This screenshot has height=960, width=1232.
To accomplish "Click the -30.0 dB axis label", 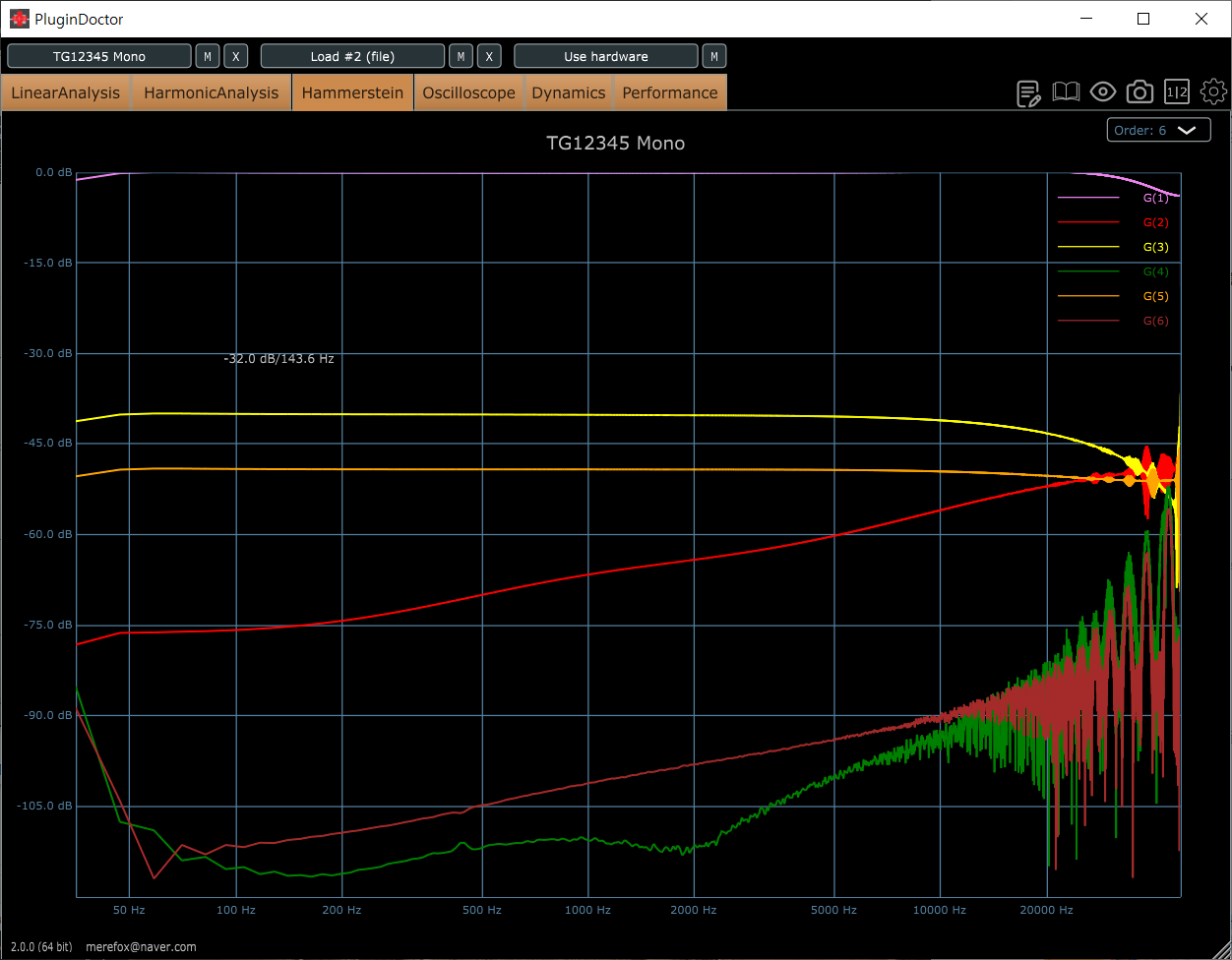I will click(x=48, y=353).
